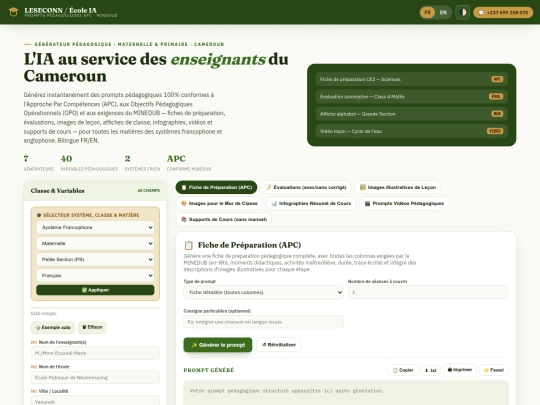Click the clapperboard icon on Prompts Vidéos tab
This screenshot has width=540, height=405.
tap(367, 203)
